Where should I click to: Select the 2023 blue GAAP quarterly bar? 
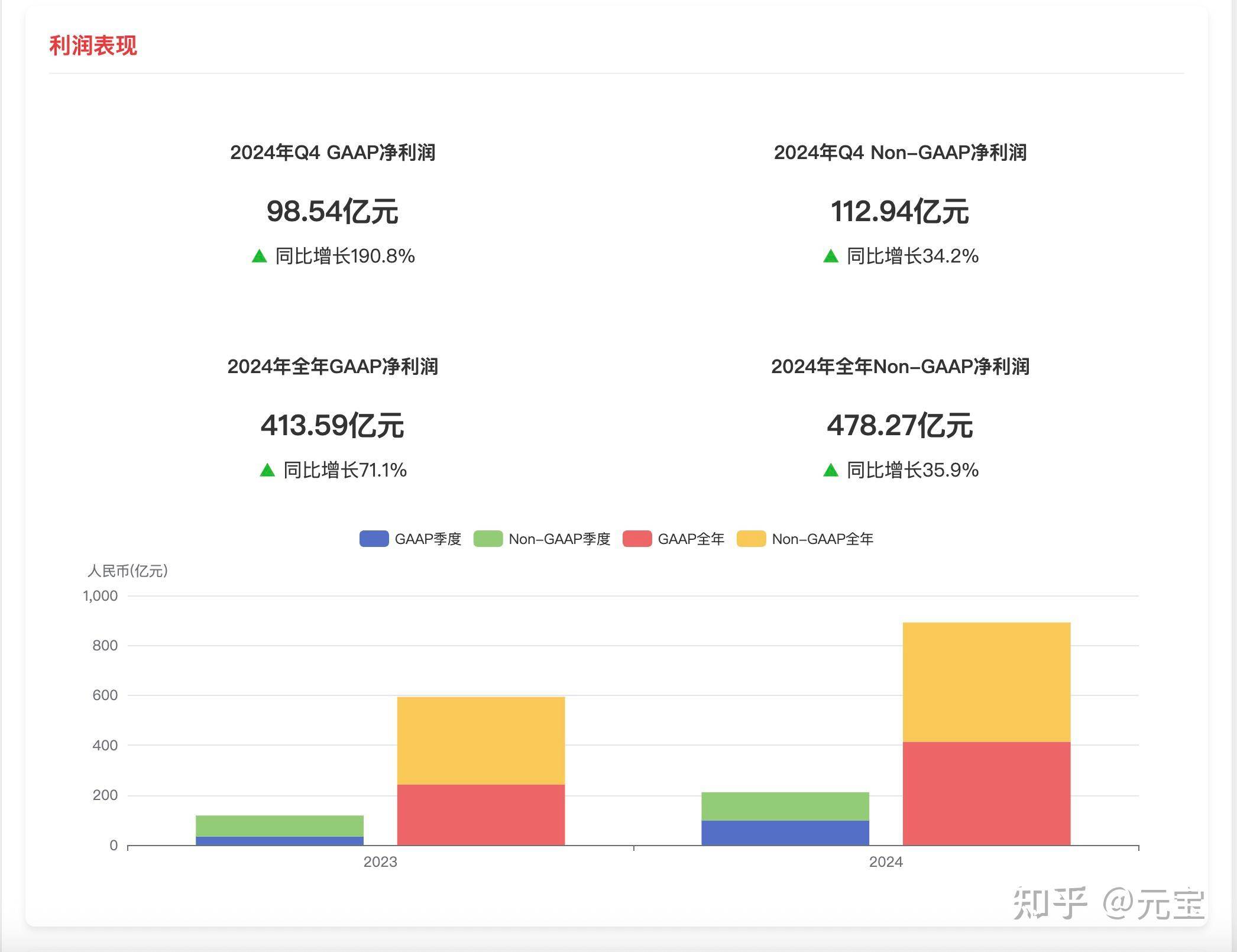[280, 841]
